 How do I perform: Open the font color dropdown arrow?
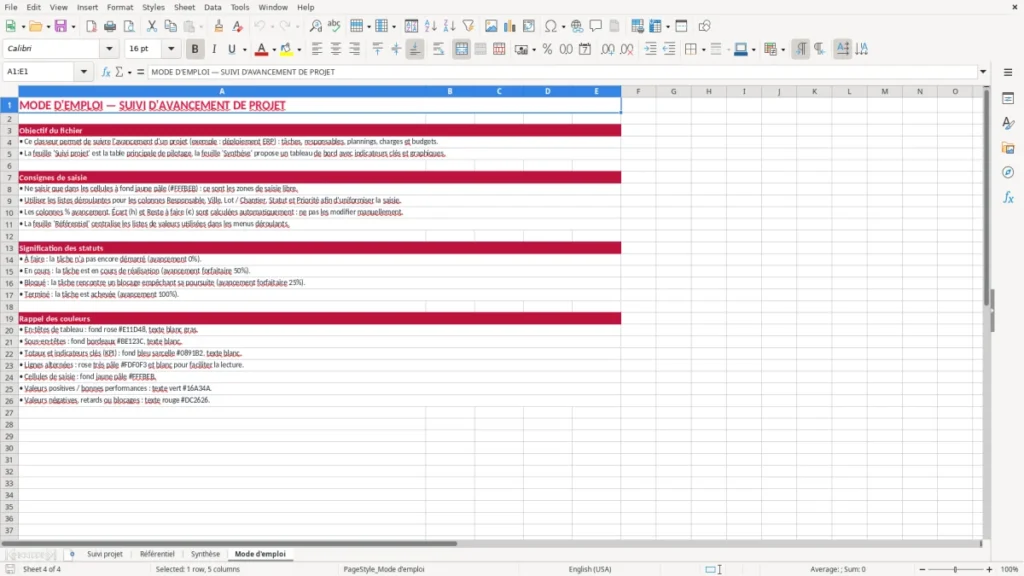point(274,50)
